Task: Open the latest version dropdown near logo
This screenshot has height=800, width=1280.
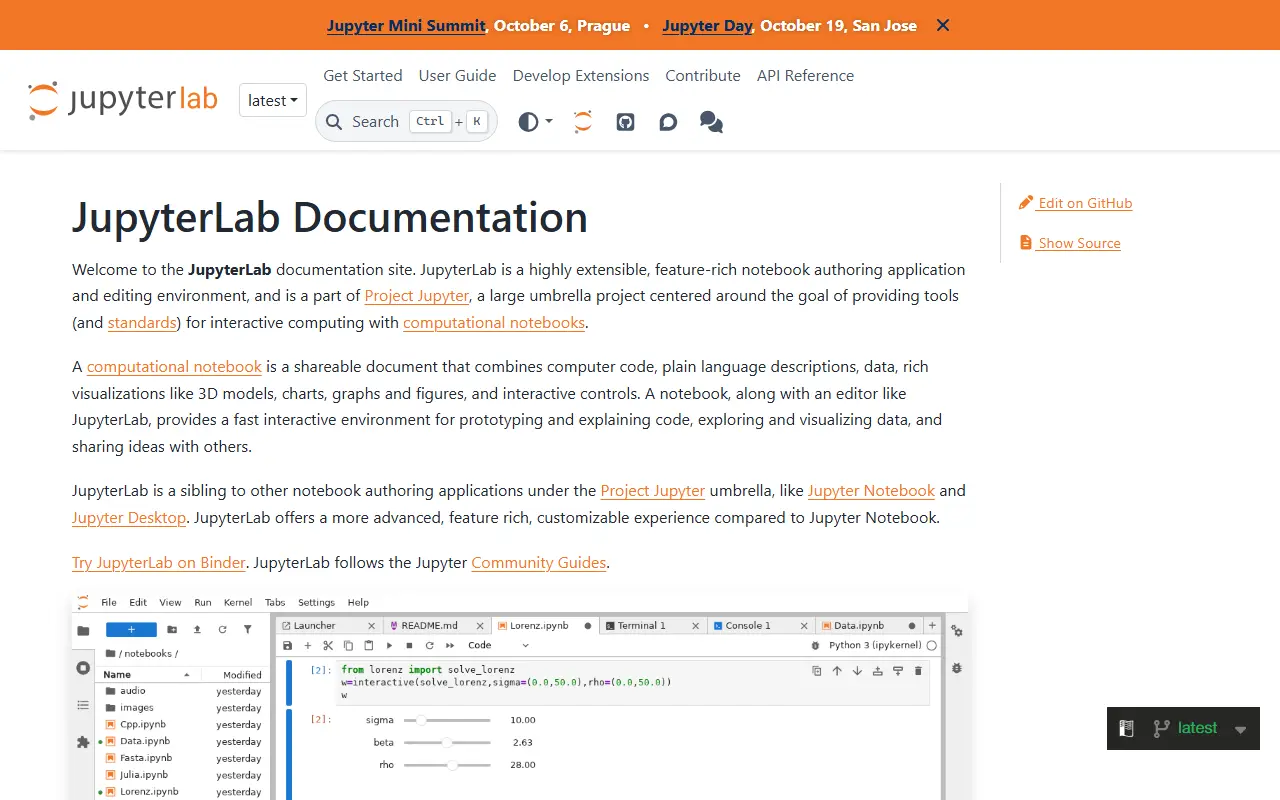Action: pyautogui.click(x=273, y=100)
